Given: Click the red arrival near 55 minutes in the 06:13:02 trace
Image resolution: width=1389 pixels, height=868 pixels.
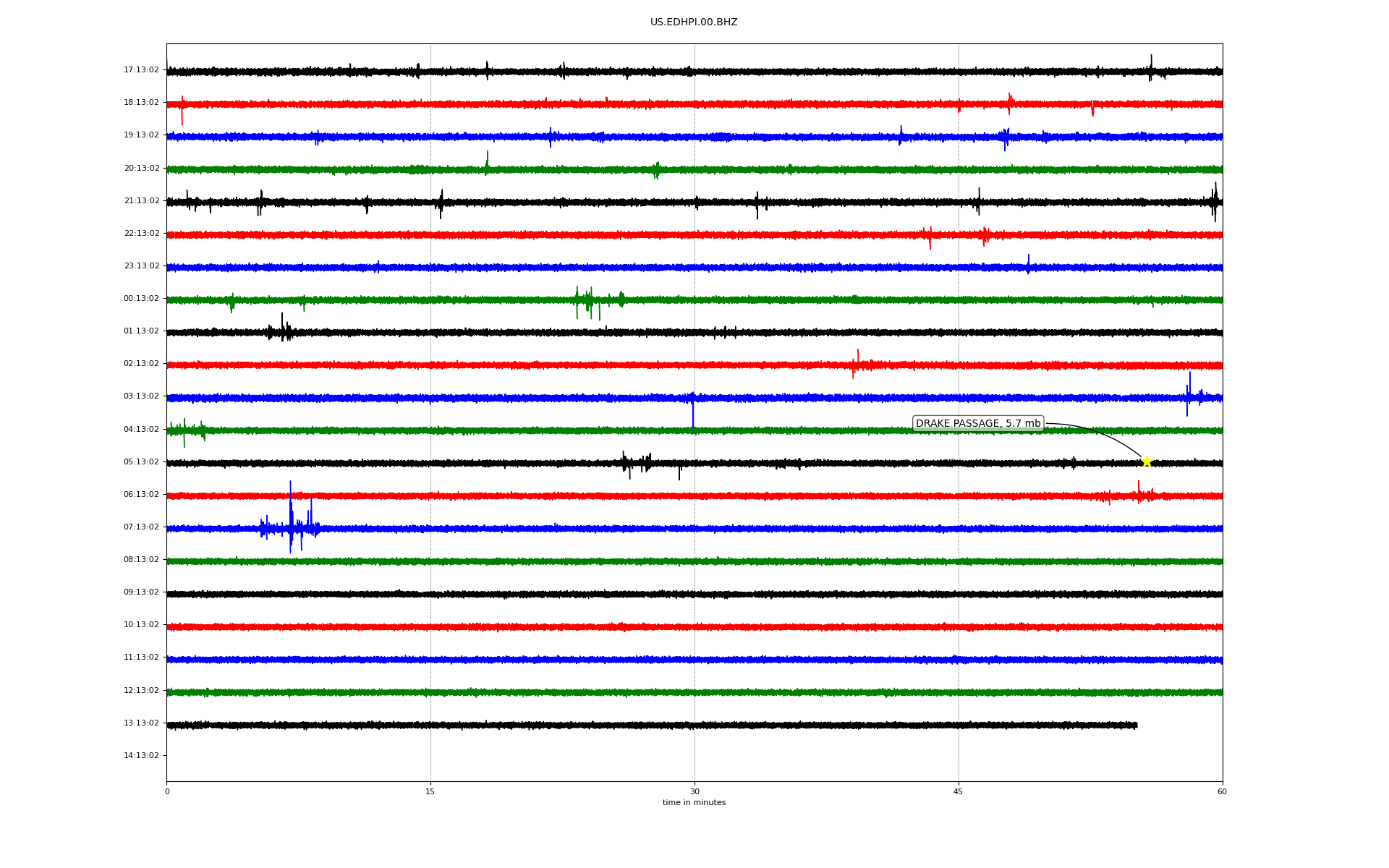Looking at the screenshot, I should click(x=1139, y=493).
